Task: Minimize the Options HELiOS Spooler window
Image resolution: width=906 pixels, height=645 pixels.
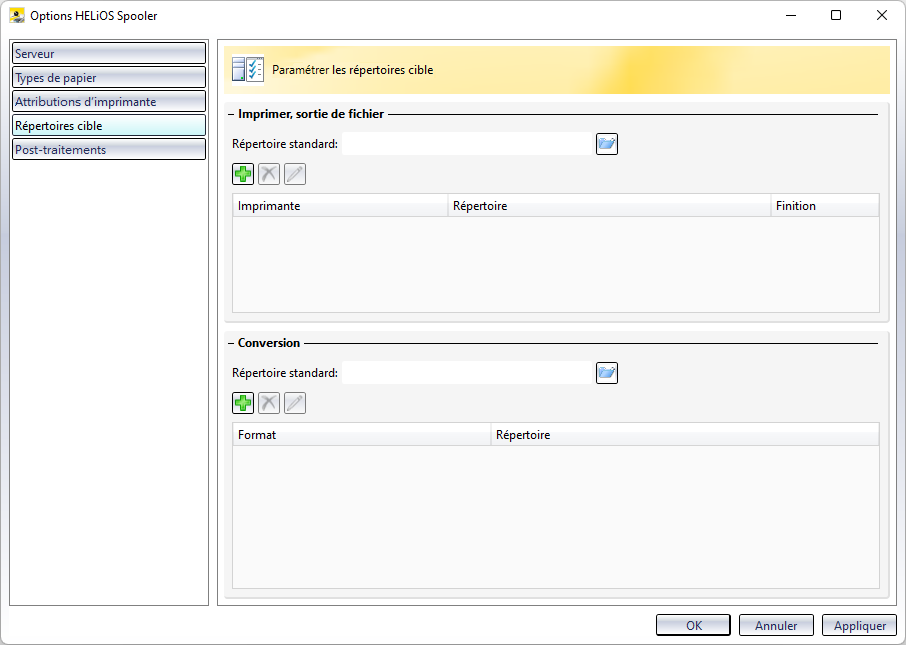Action: point(791,16)
